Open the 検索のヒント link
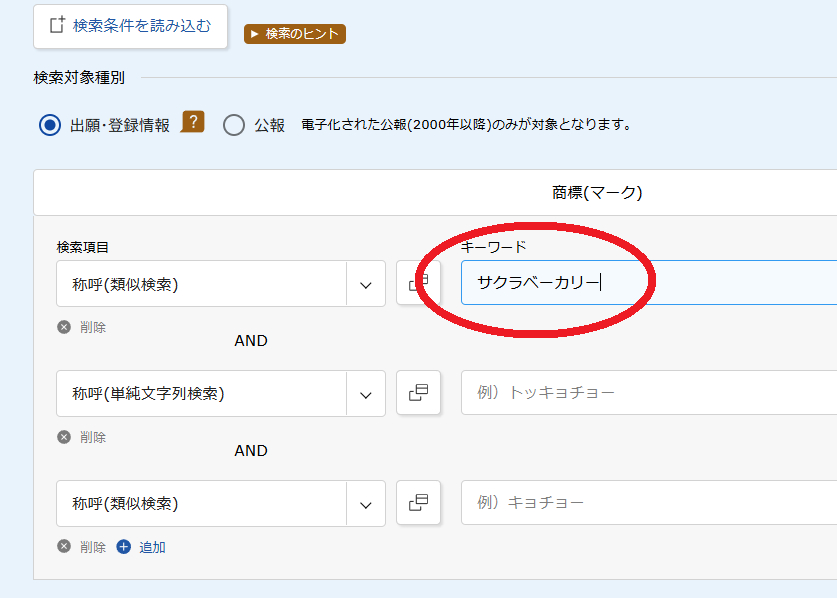Viewport: 837px width, 598px height. tap(295, 34)
